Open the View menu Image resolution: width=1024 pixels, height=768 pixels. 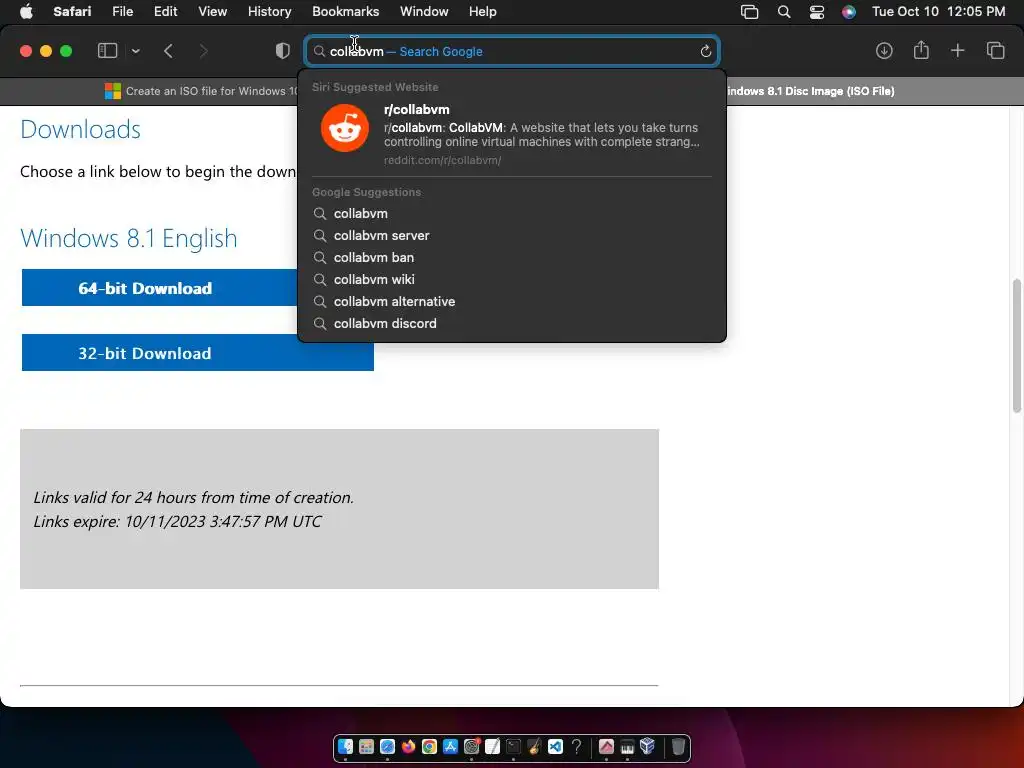click(212, 12)
